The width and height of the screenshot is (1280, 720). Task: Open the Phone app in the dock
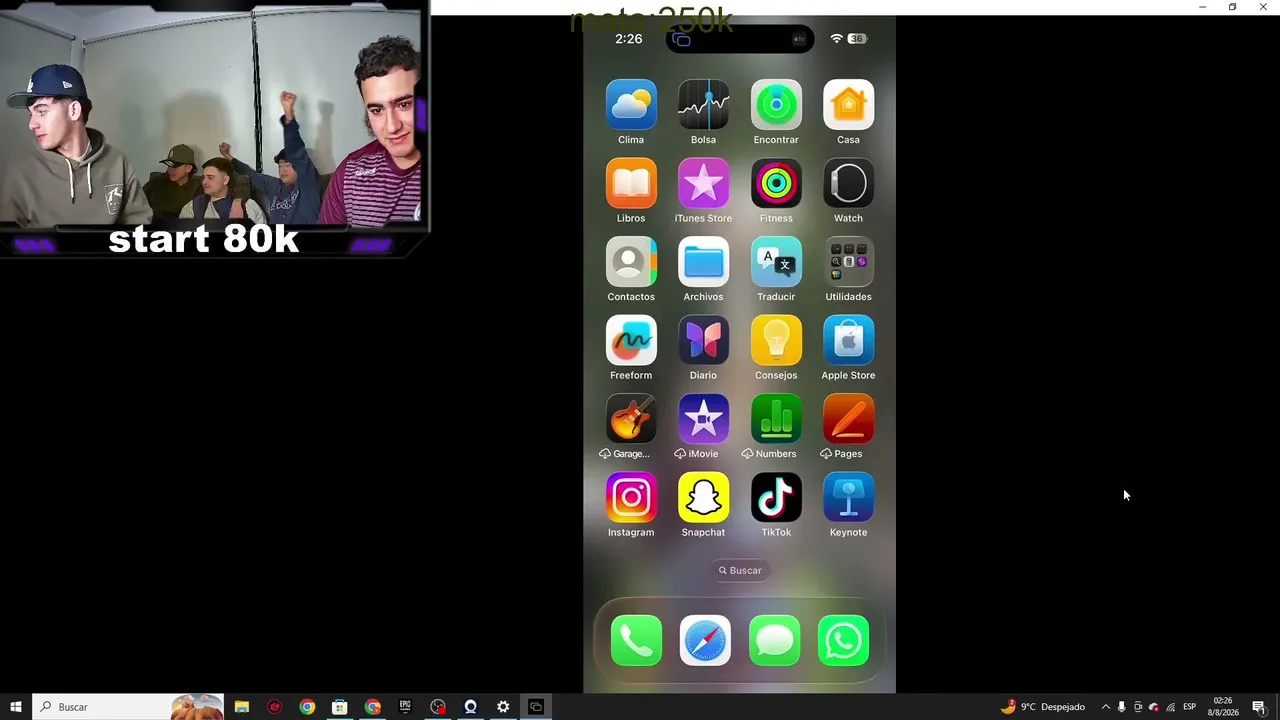pos(636,641)
